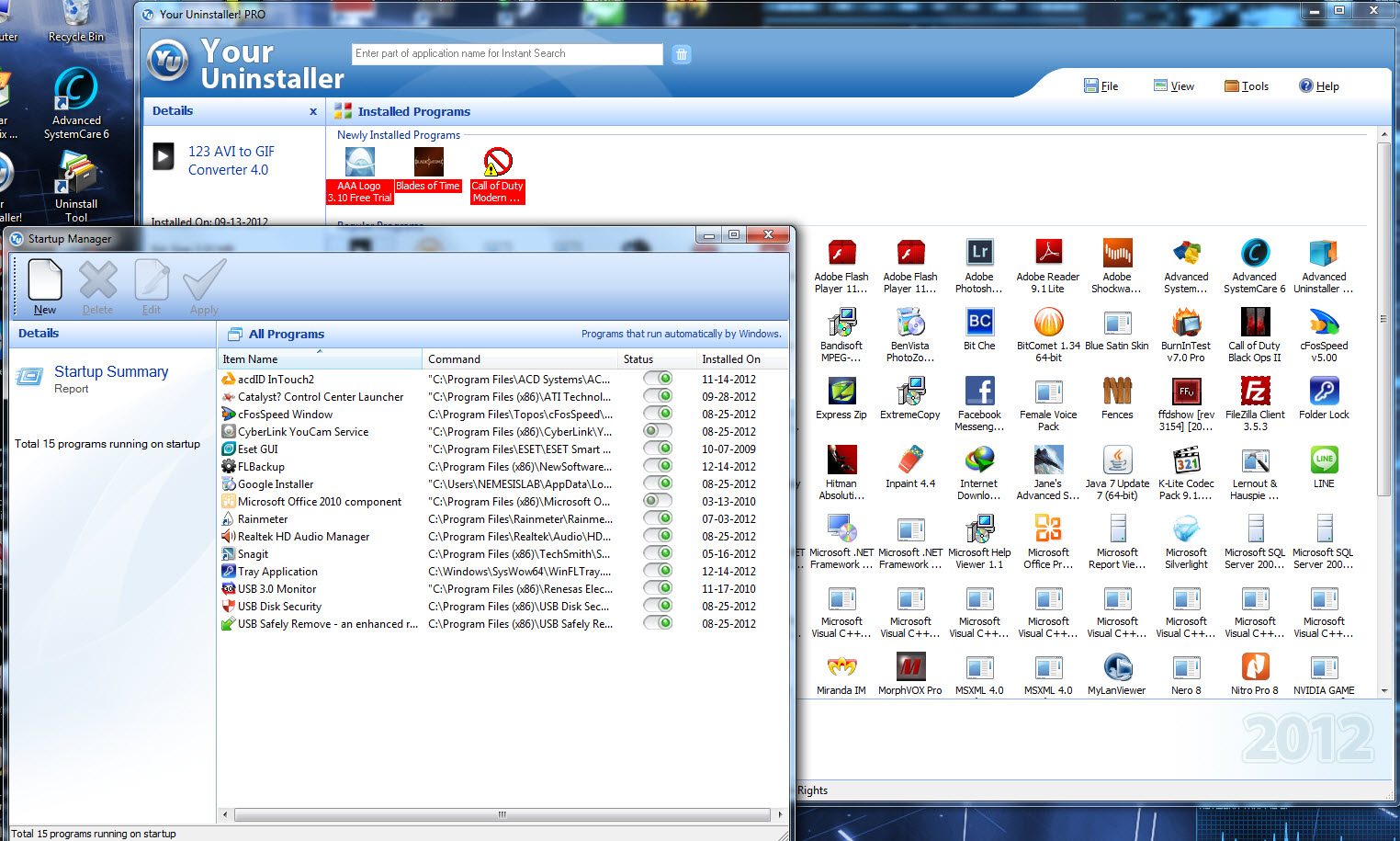Sort startup list by Installed On column

[x=742, y=359]
